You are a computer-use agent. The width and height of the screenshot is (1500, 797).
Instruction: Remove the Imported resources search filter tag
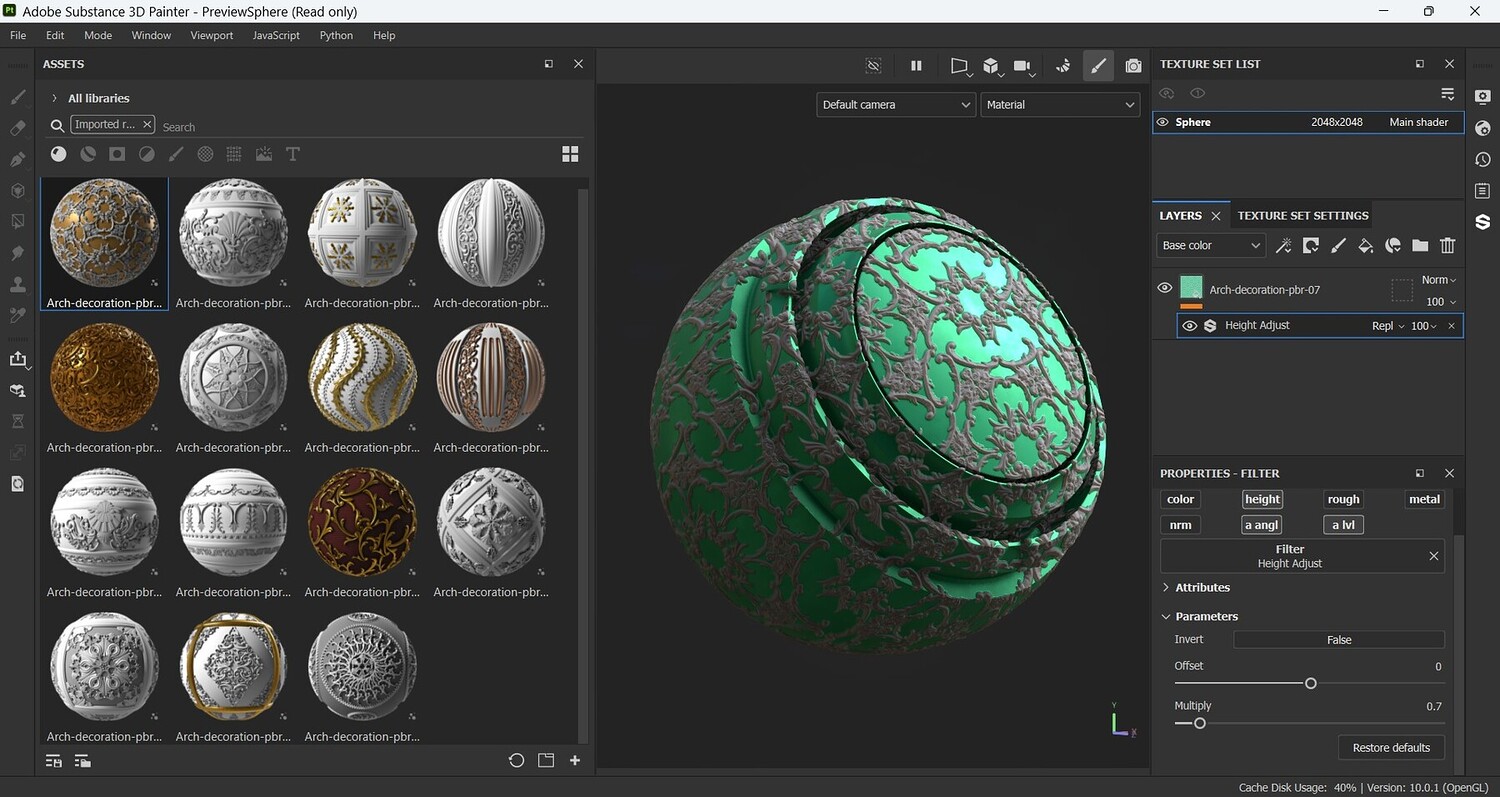147,124
